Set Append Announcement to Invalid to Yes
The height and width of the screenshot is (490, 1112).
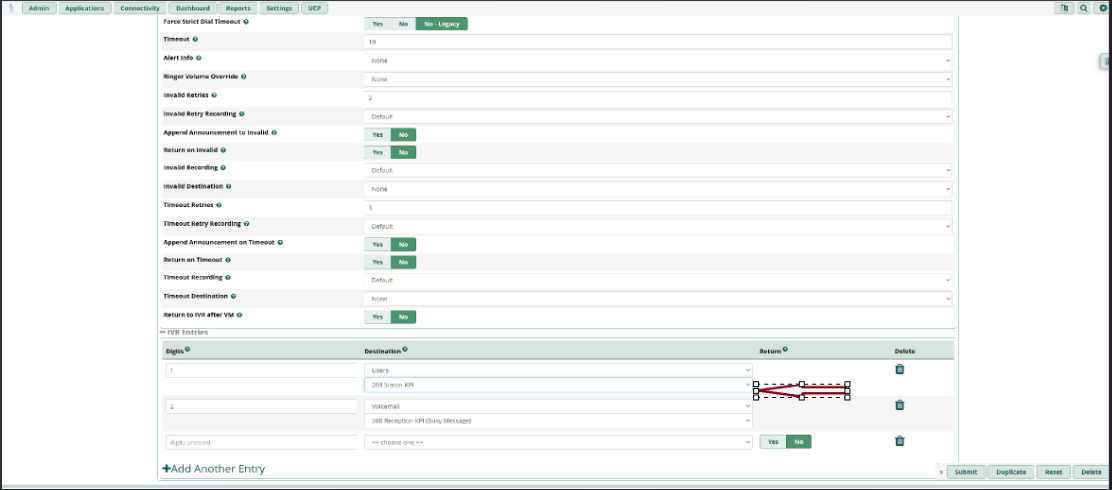click(x=377, y=134)
